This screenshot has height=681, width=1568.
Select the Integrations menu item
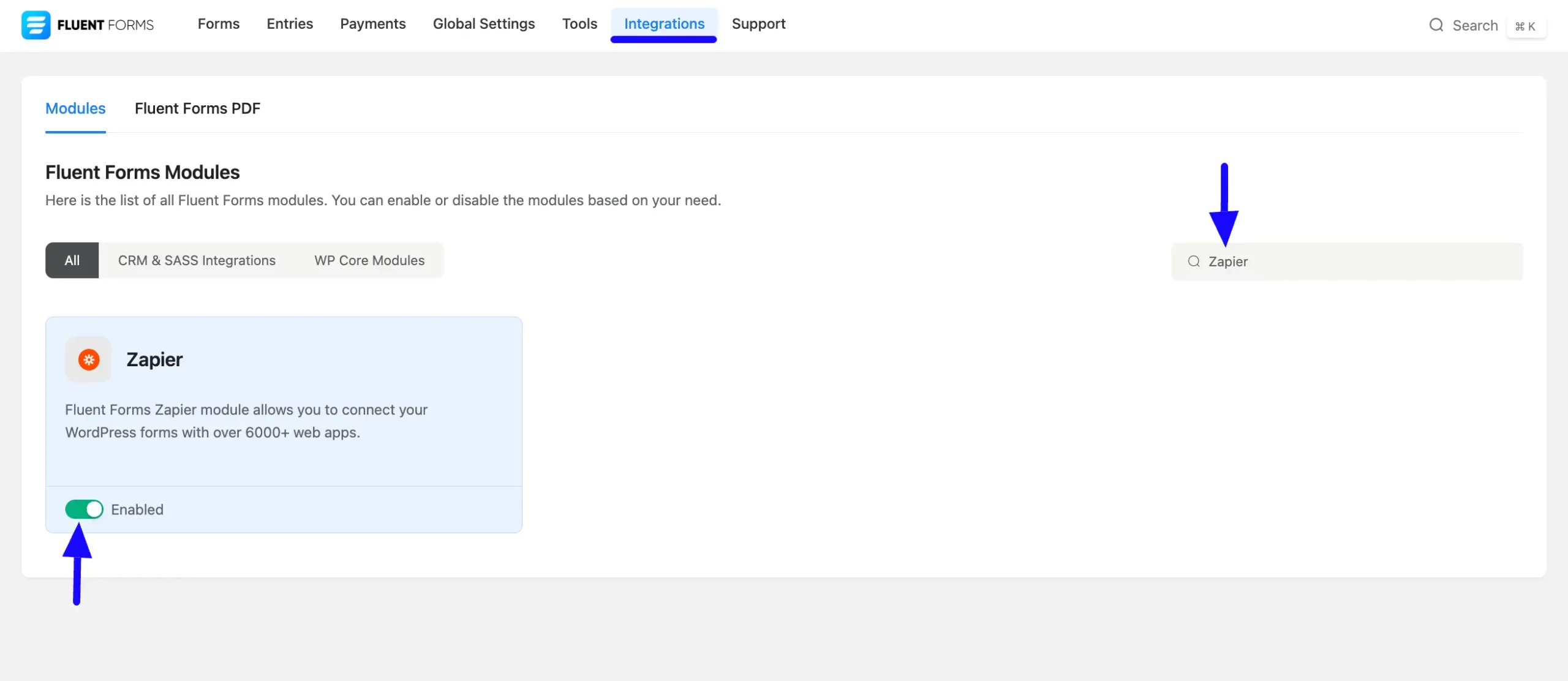(664, 24)
